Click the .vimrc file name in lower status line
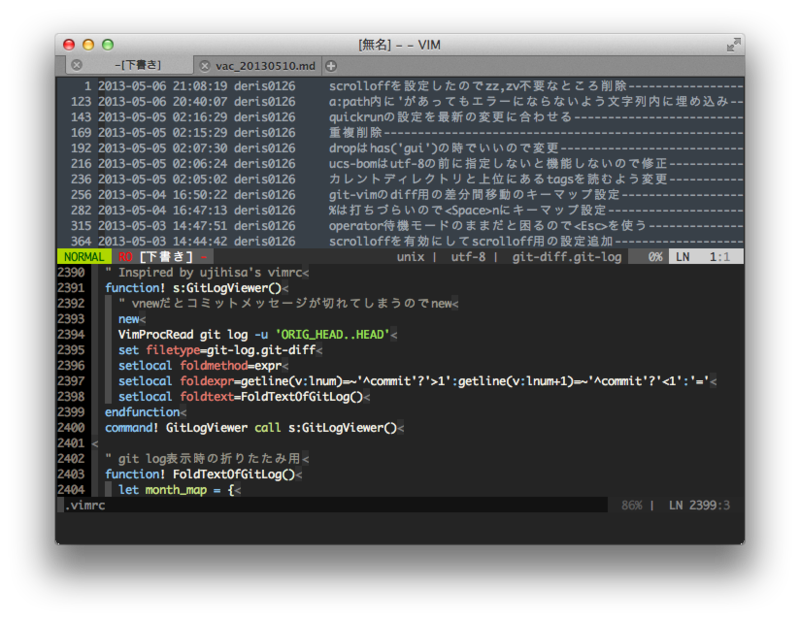 tap(85, 505)
